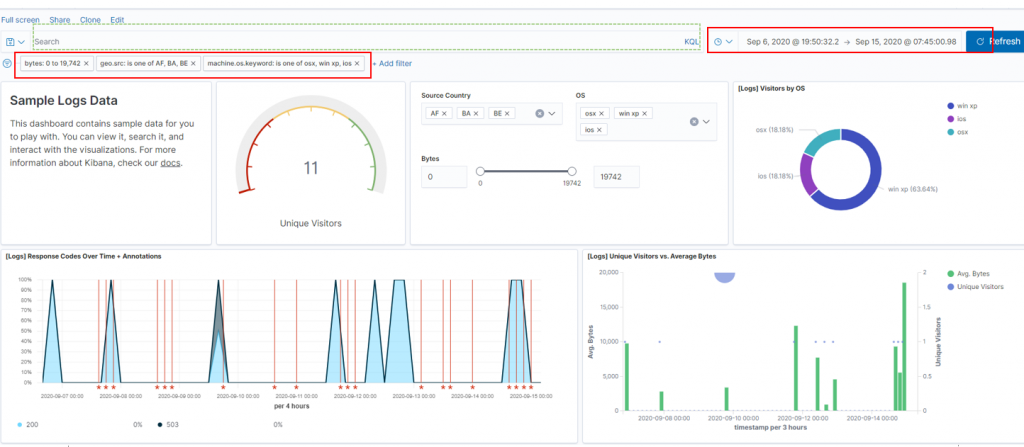Clear all Source Country selections

pyautogui.click(x=540, y=113)
